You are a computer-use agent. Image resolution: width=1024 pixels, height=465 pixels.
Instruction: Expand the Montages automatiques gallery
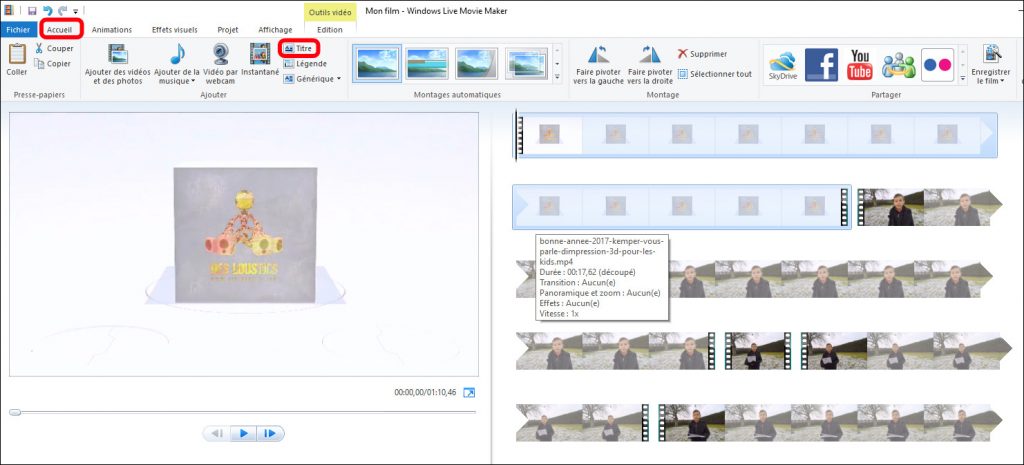(x=557, y=78)
